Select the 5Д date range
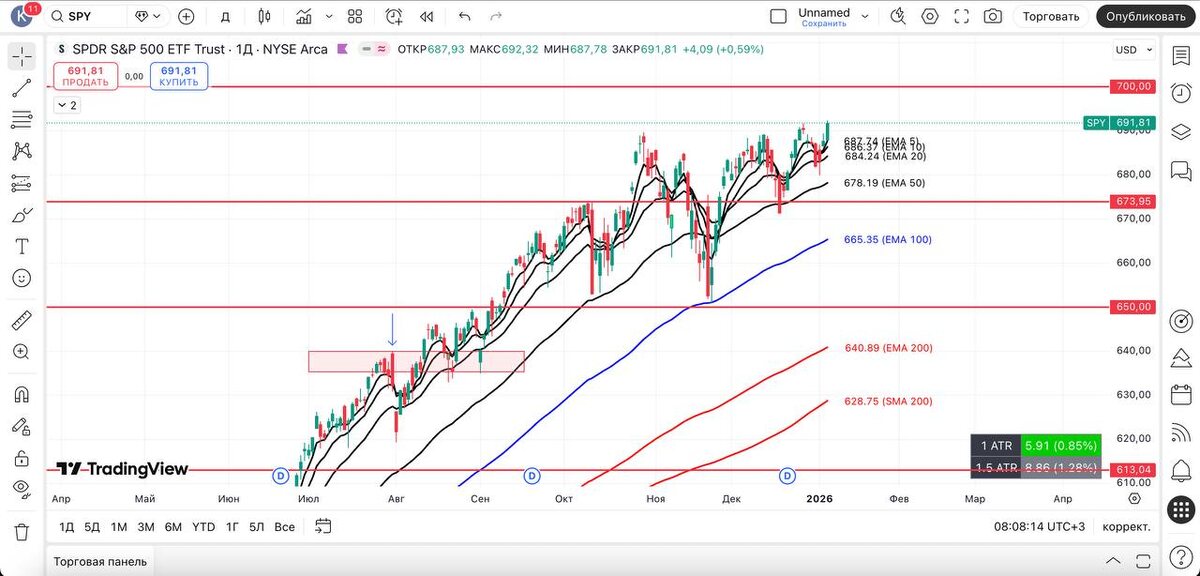 [92, 526]
